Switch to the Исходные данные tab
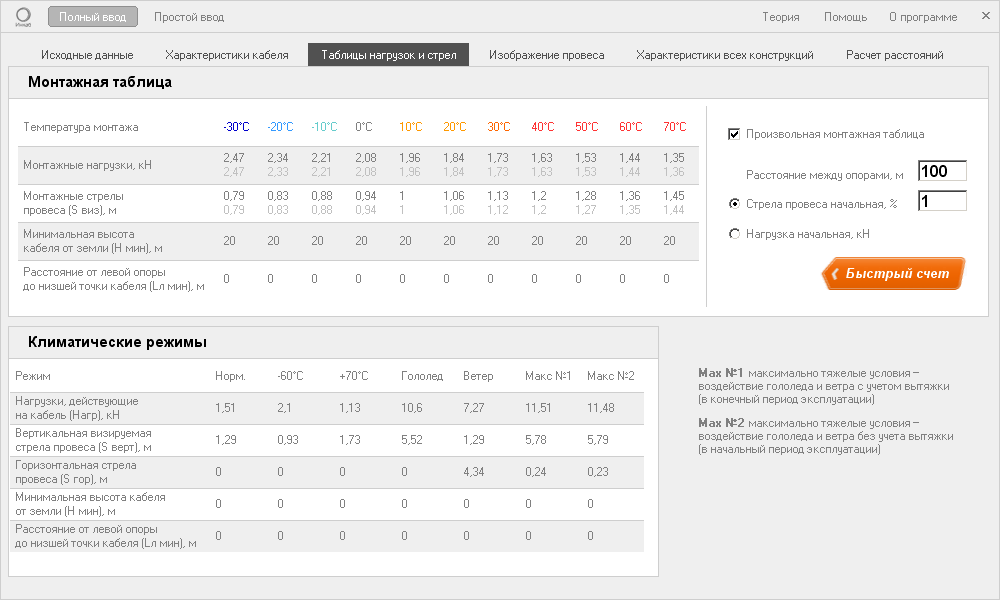Viewport: 1000px width, 600px height. (x=87, y=55)
